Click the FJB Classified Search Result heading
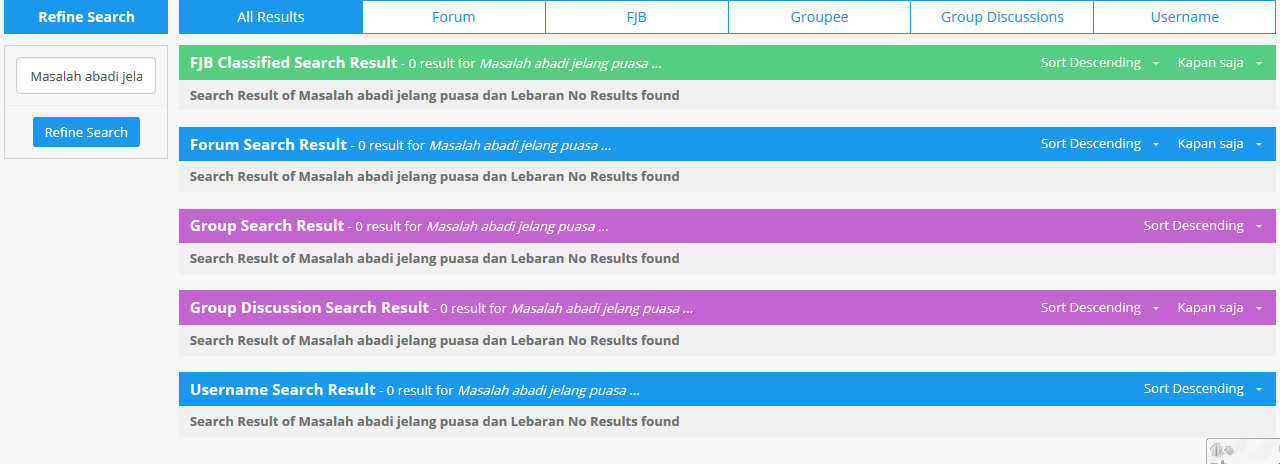This screenshot has height=464, width=1280. [294, 63]
